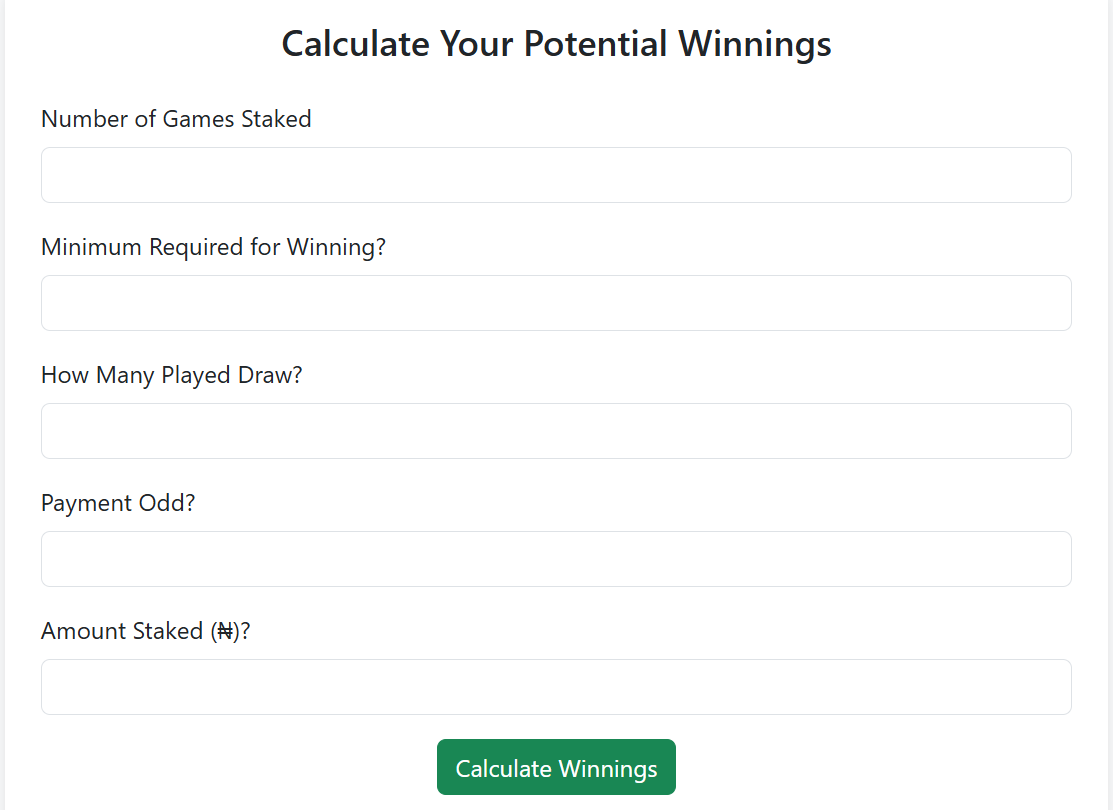Click the word 'Winnings' in the page title

[755, 45]
